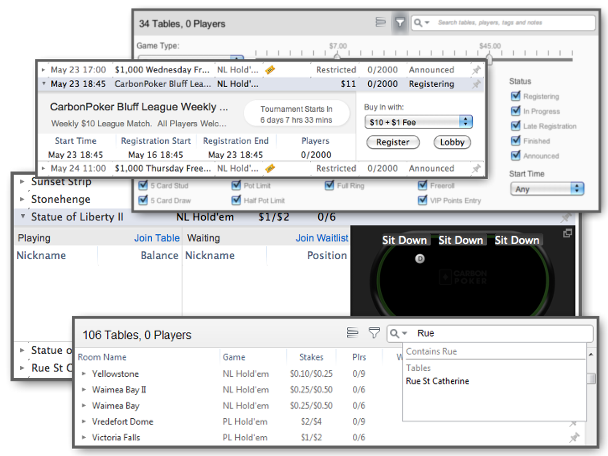The width and height of the screenshot is (608, 456).
Task: Collapse the May 23 18:45 tournament row
Action: click(43, 84)
